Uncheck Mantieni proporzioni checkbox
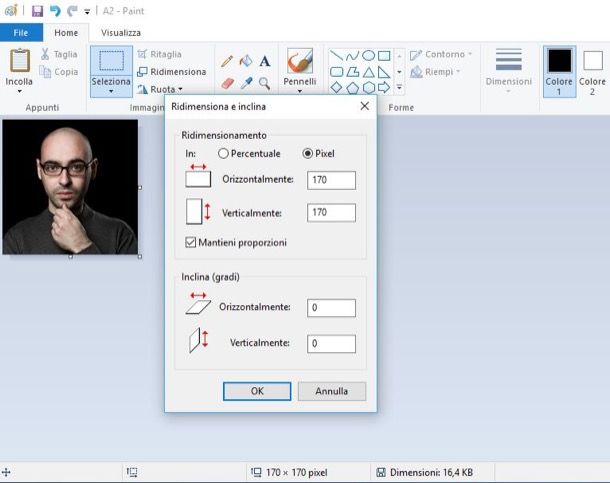The width and height of the screenshot is (610, 483). point(190,242)
